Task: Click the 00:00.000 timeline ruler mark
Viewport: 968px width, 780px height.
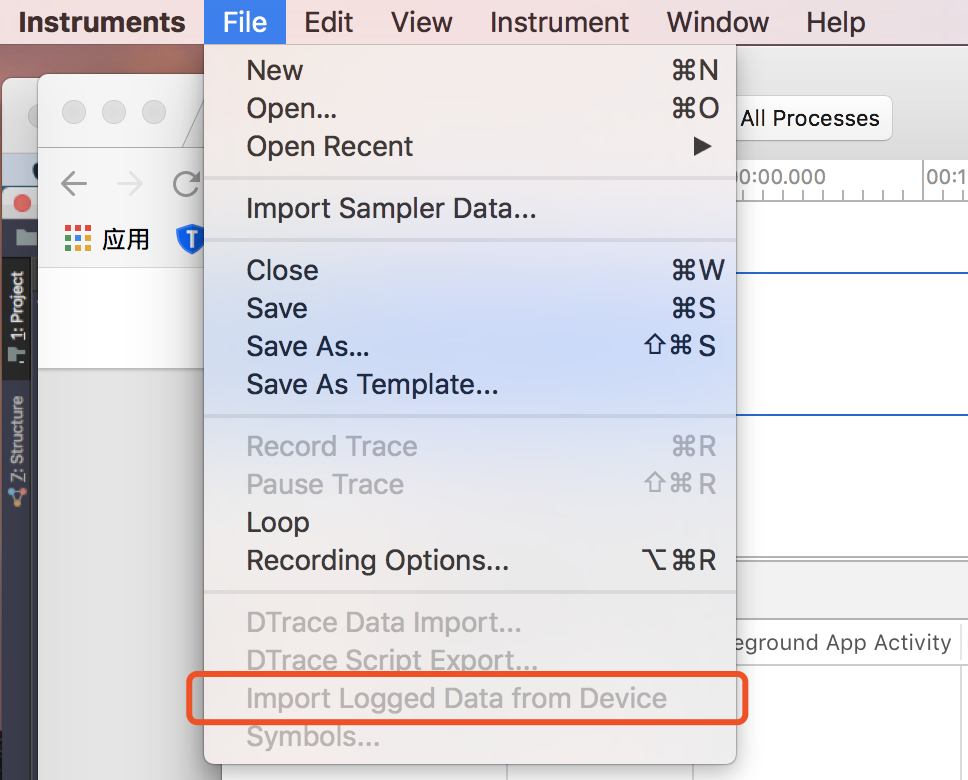Action: 782,177
